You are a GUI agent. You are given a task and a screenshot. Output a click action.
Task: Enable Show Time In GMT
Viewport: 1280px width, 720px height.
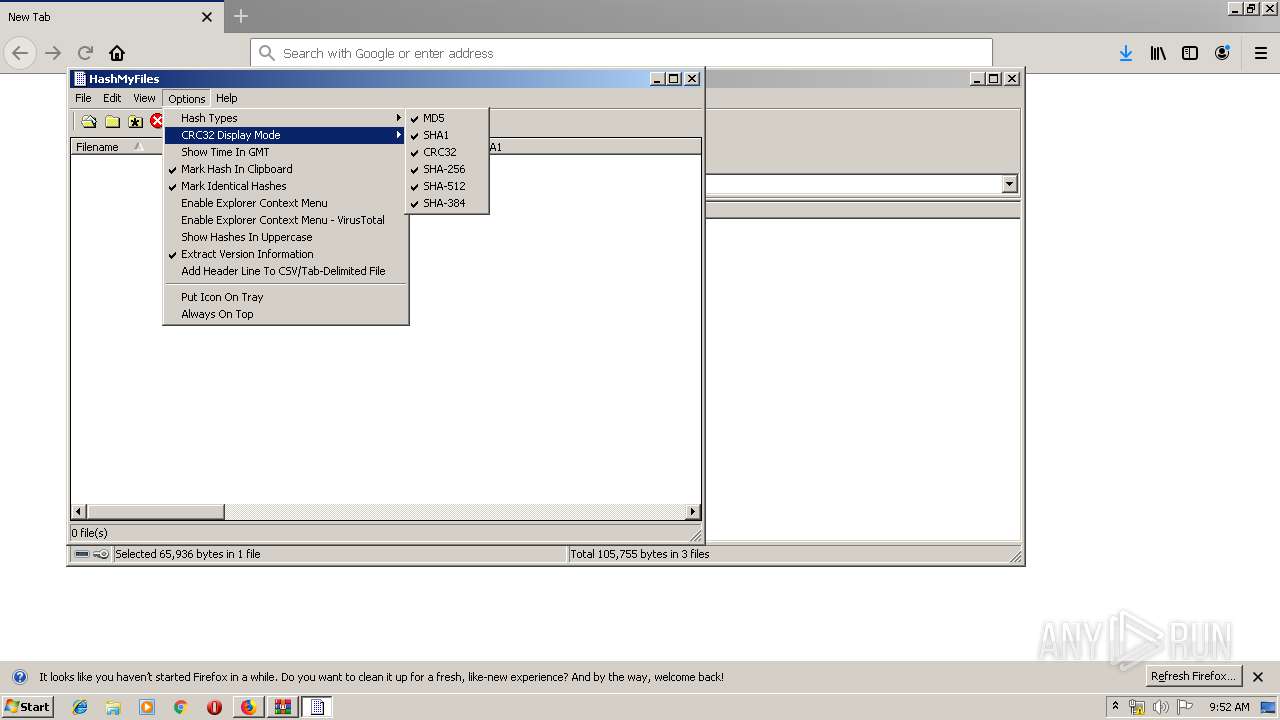pos(286,152)
